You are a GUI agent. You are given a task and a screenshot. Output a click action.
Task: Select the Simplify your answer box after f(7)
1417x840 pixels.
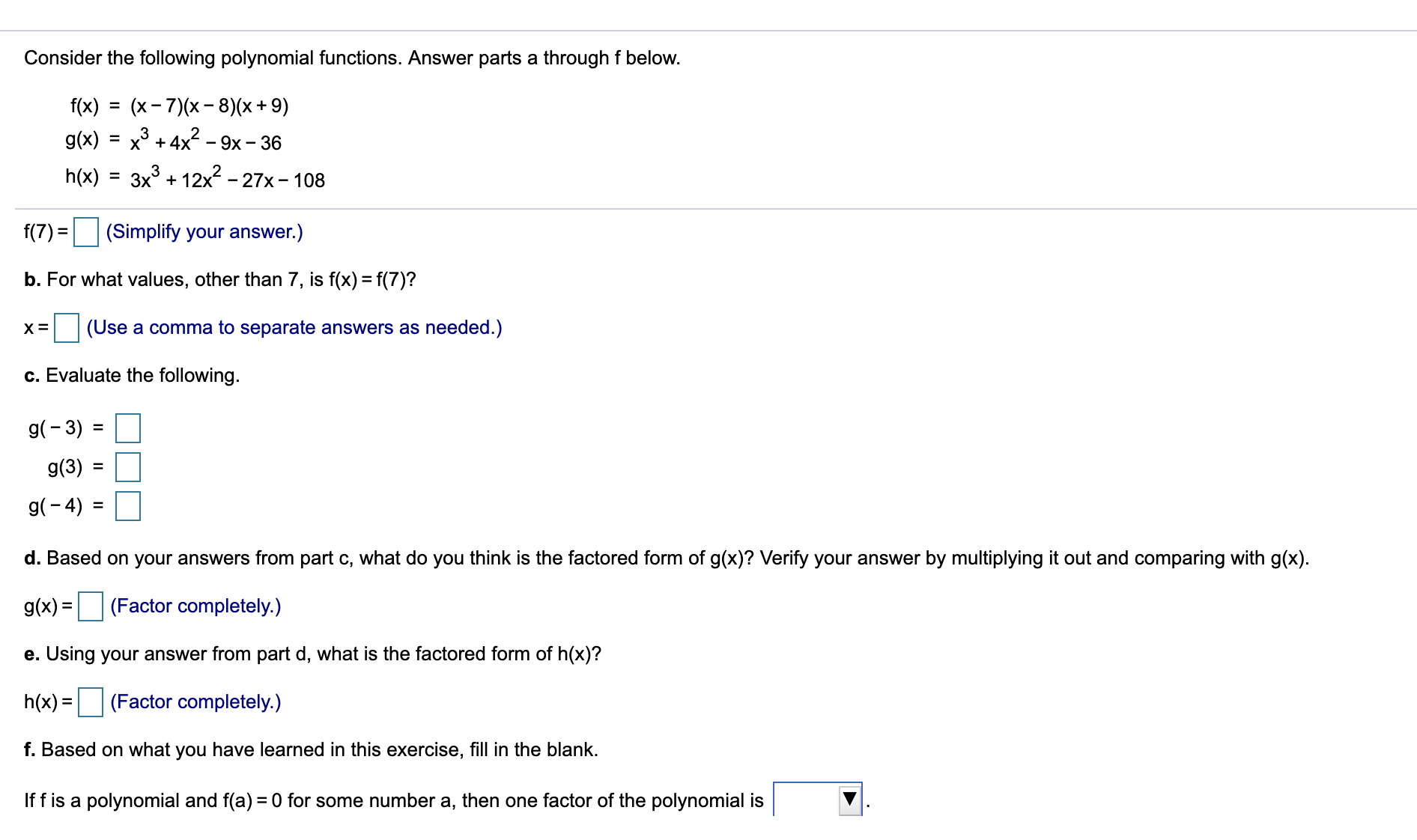[x=85, y=233]
